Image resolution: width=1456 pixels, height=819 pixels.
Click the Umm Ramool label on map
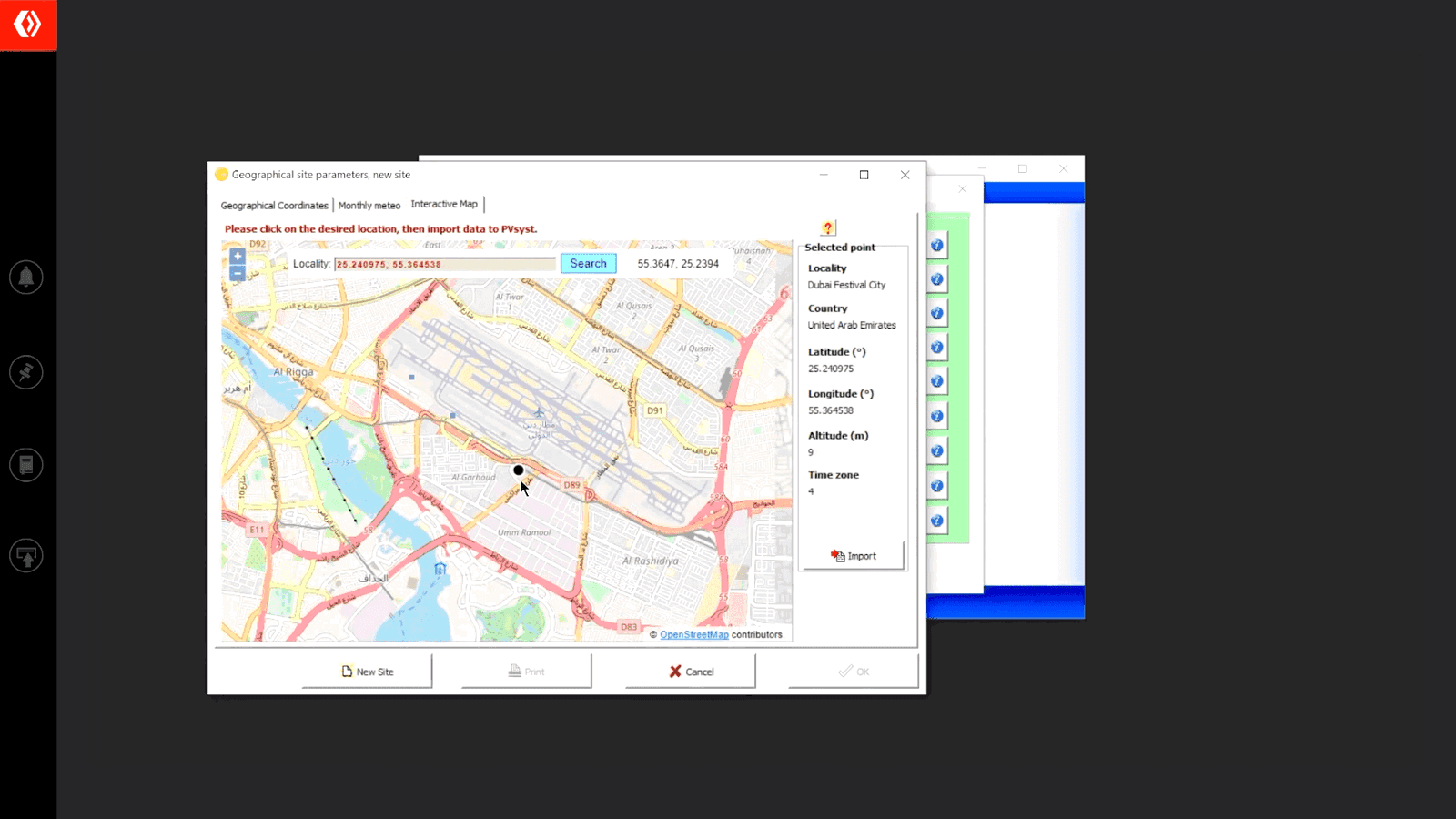click(524, 532)
